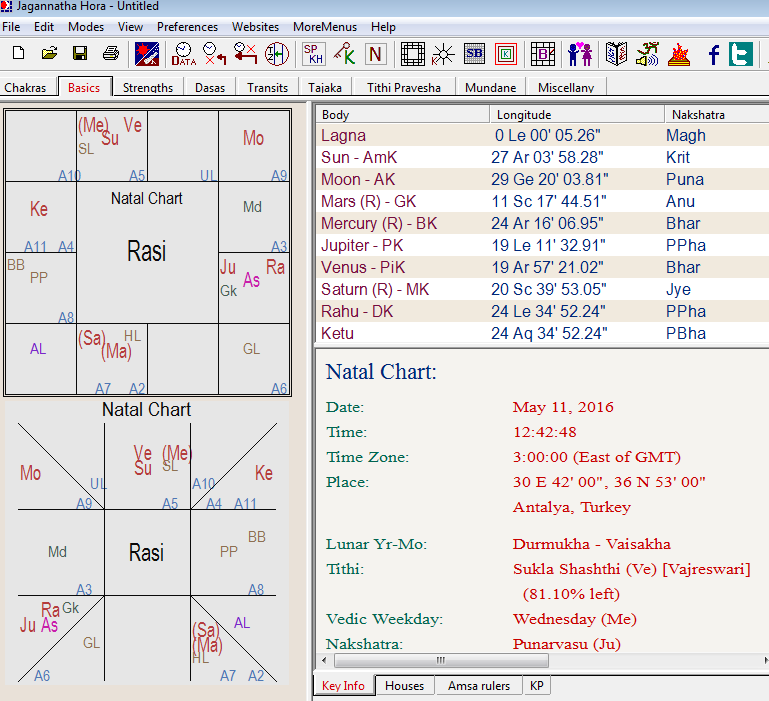Open the Websites menu
The height and width of the screenshot is (701, 769).
tap(256, 27)
